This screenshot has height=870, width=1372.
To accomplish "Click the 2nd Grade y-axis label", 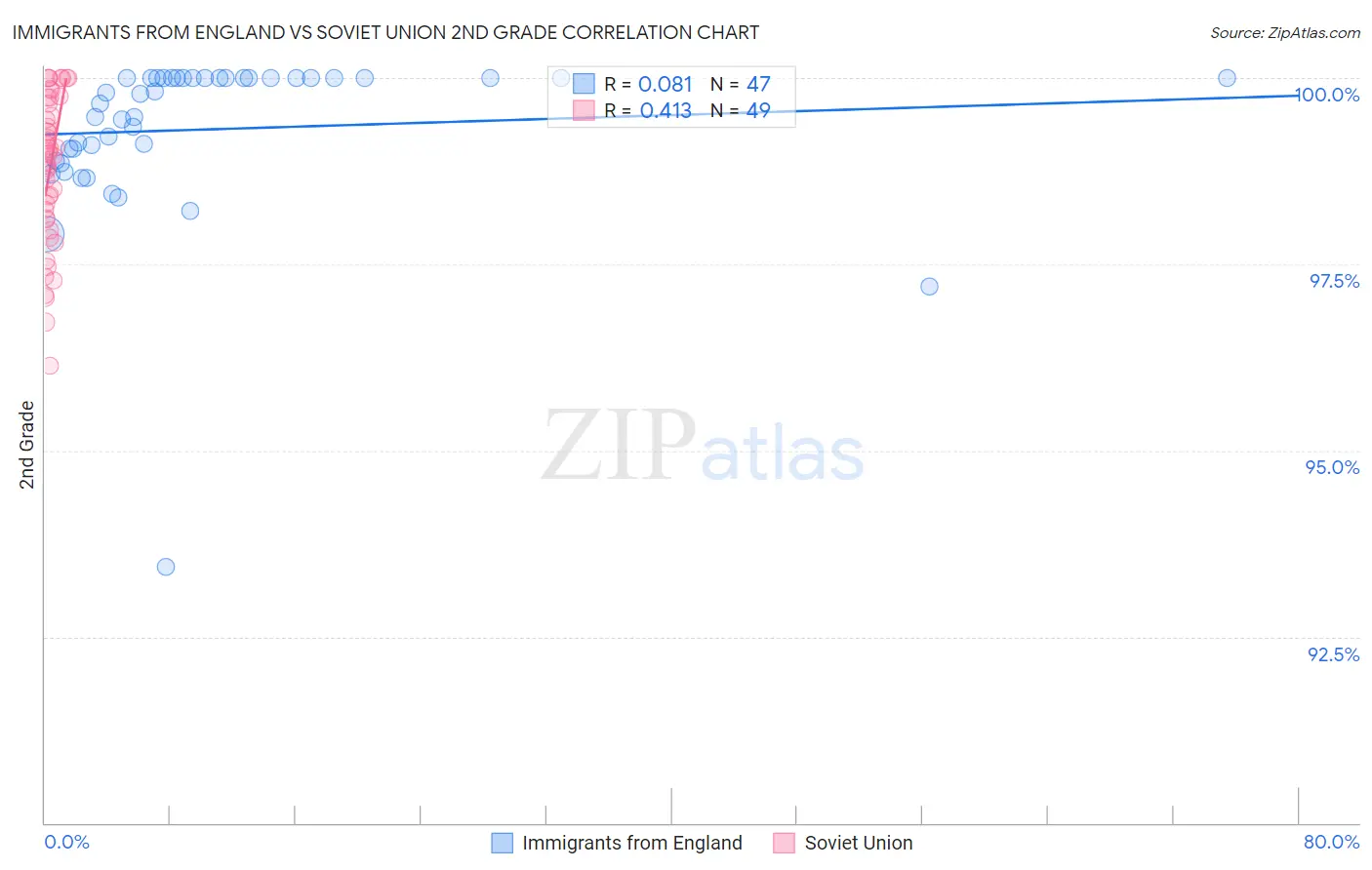I will [x=27, y=445].
